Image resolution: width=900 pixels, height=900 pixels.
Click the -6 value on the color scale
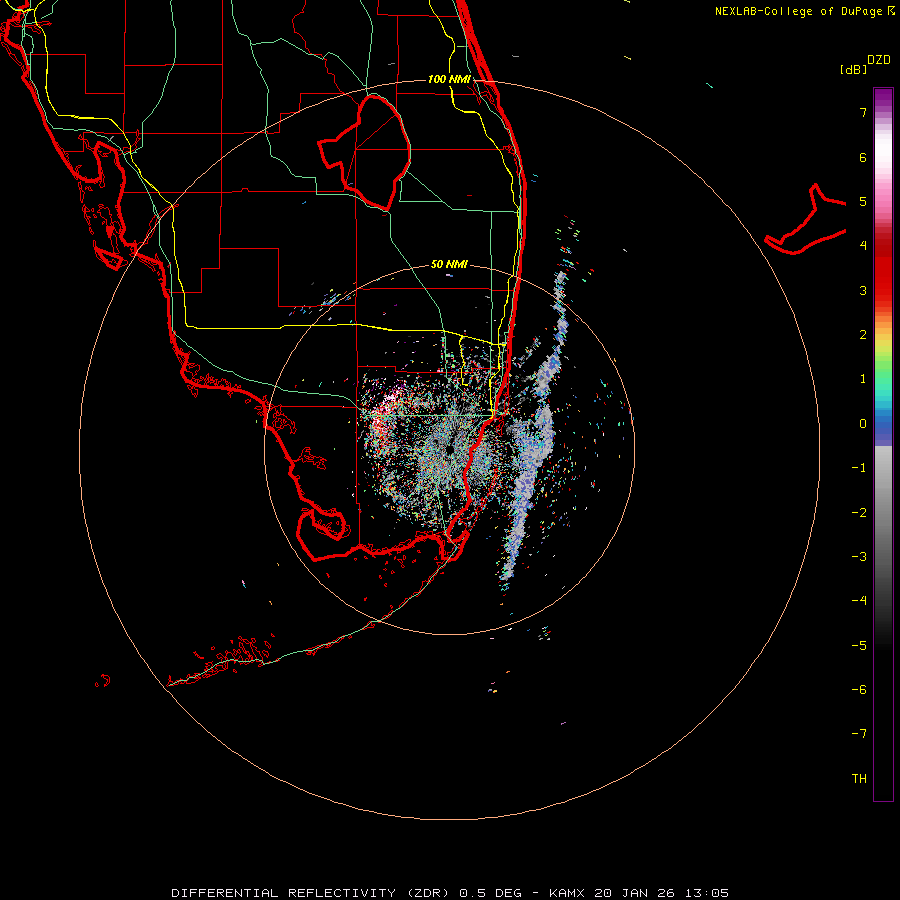(x=859, y=690)
